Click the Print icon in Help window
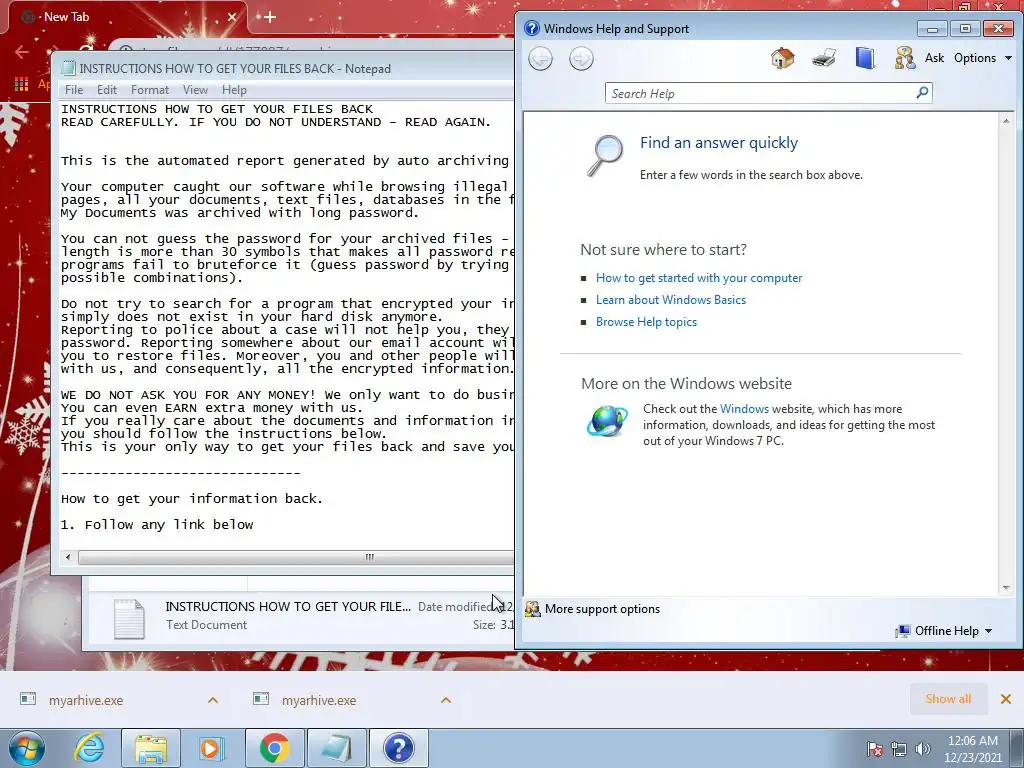 [x=824, y=58]
